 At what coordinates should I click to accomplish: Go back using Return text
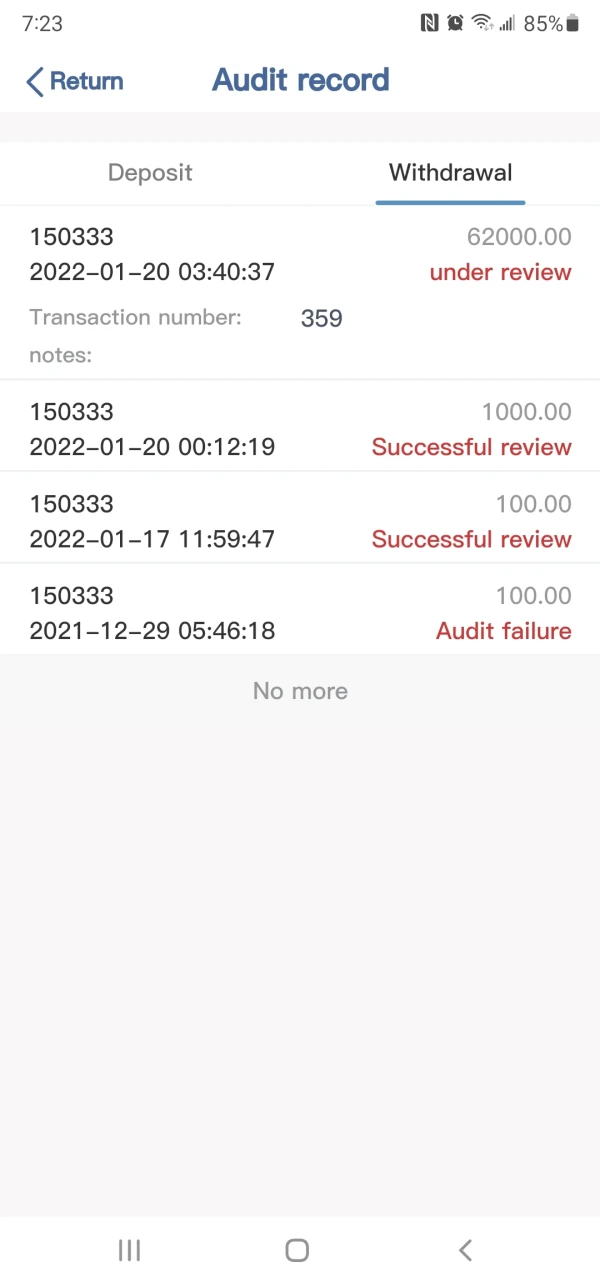coord(87,82)
